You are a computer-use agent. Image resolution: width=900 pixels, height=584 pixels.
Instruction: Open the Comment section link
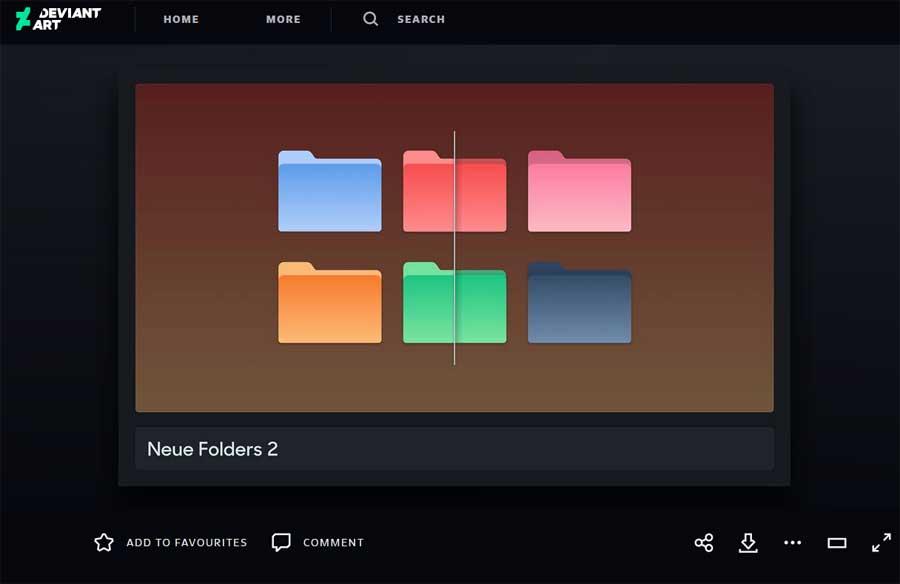333,543
